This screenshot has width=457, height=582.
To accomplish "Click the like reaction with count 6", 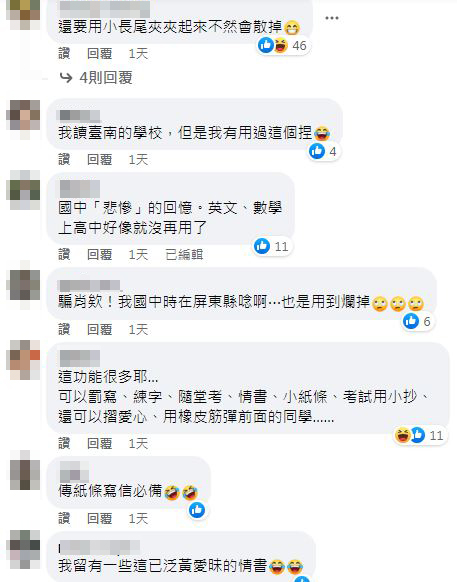I will click(x=418, y=321).
